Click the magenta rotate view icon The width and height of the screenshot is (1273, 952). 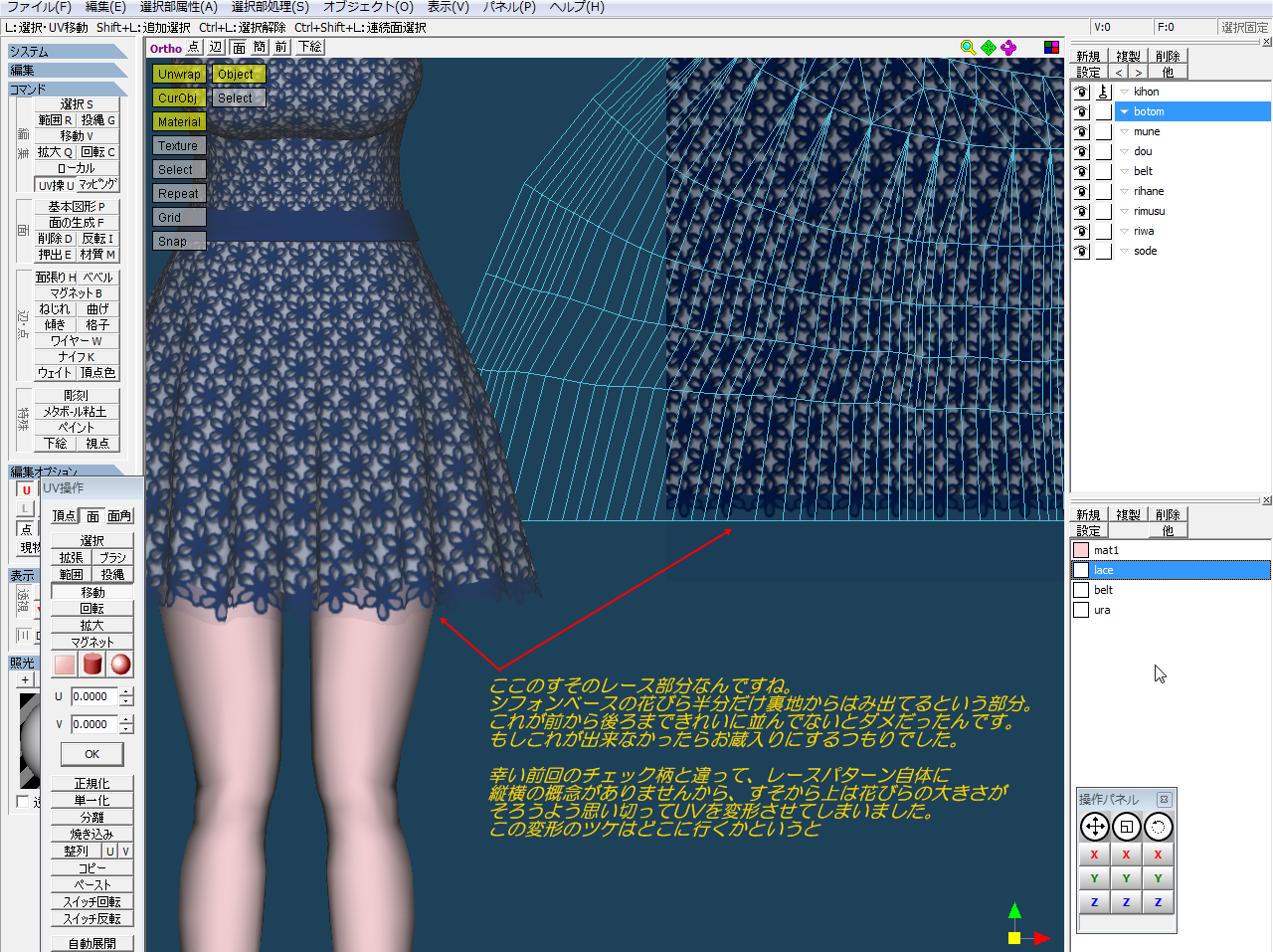coord(1008,47)
